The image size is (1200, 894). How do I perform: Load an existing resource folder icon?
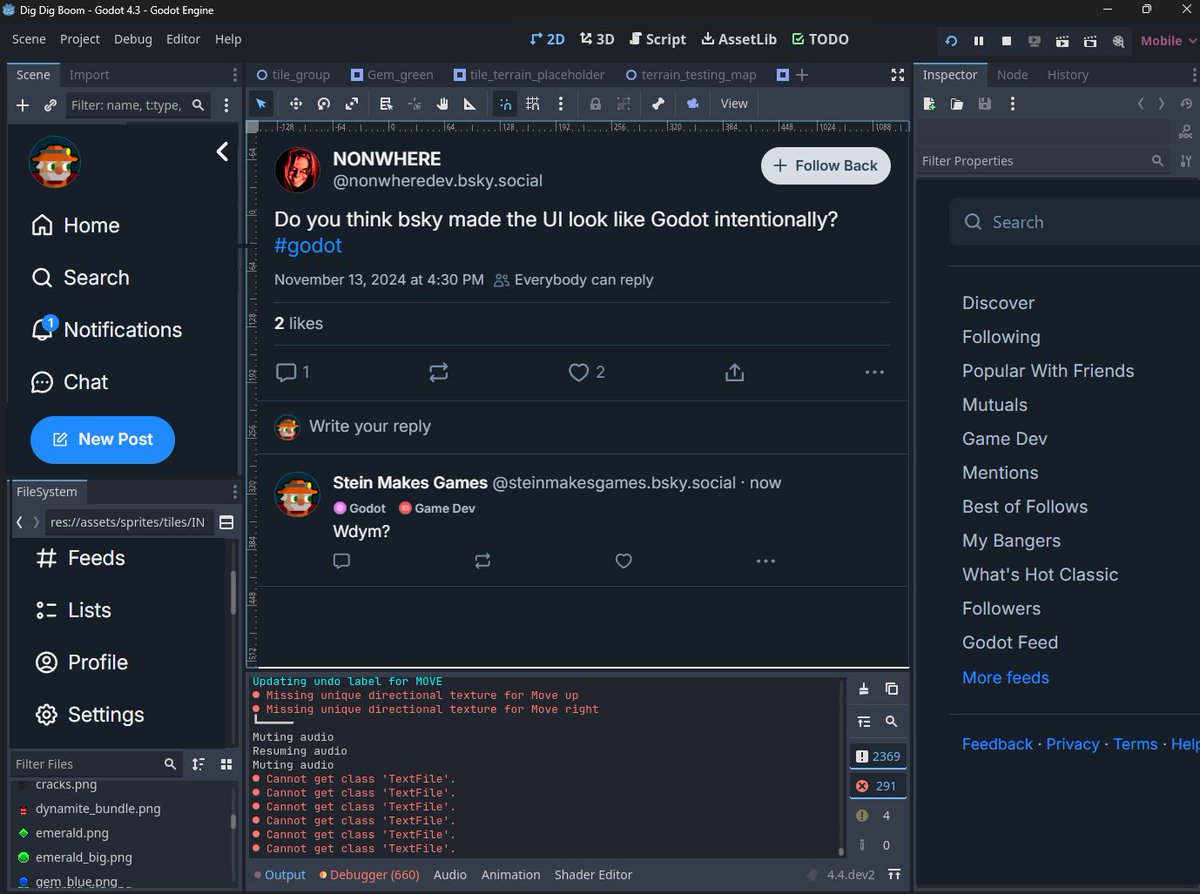(x=957, y=104)
